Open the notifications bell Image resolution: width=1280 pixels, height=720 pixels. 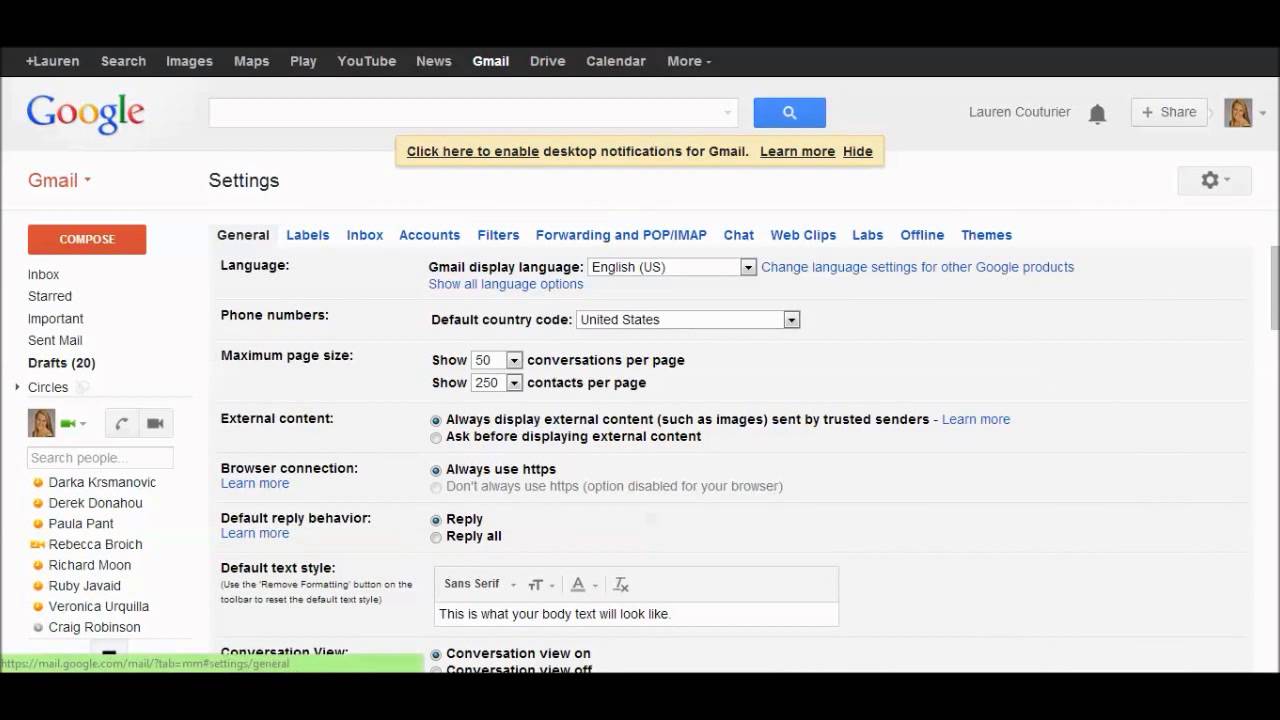click(1097, 114)
